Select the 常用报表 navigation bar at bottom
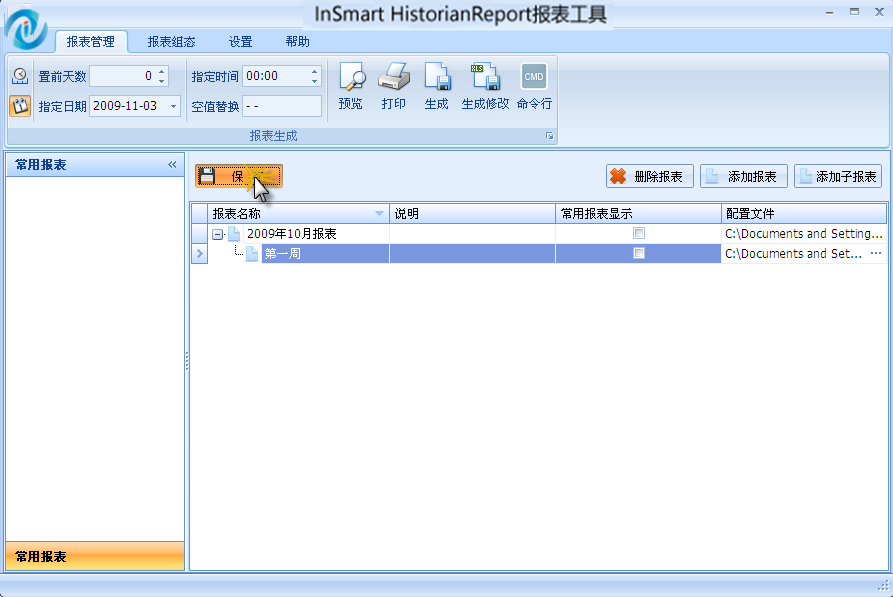This screenshot has width=893, height=597. click(95, 557)
